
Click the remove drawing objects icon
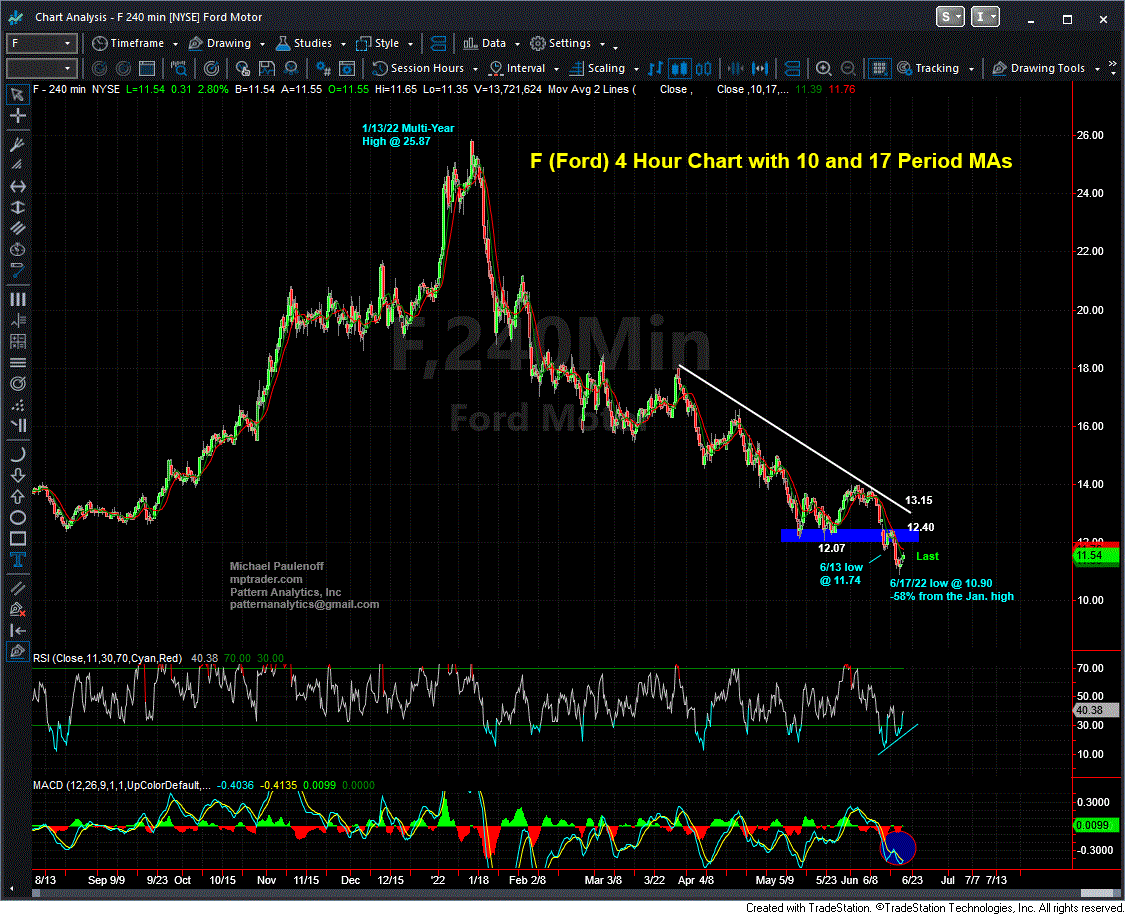pyautogui.click(x=17, y=609)
